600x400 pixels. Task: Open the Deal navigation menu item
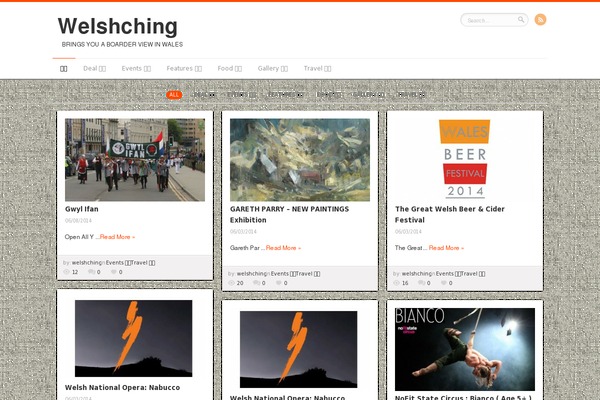point(95,69)
